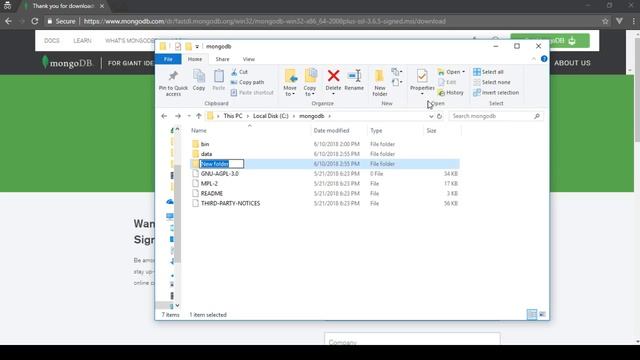Sort by Date modified column header
640x360 pixels.
click(331, 131)
